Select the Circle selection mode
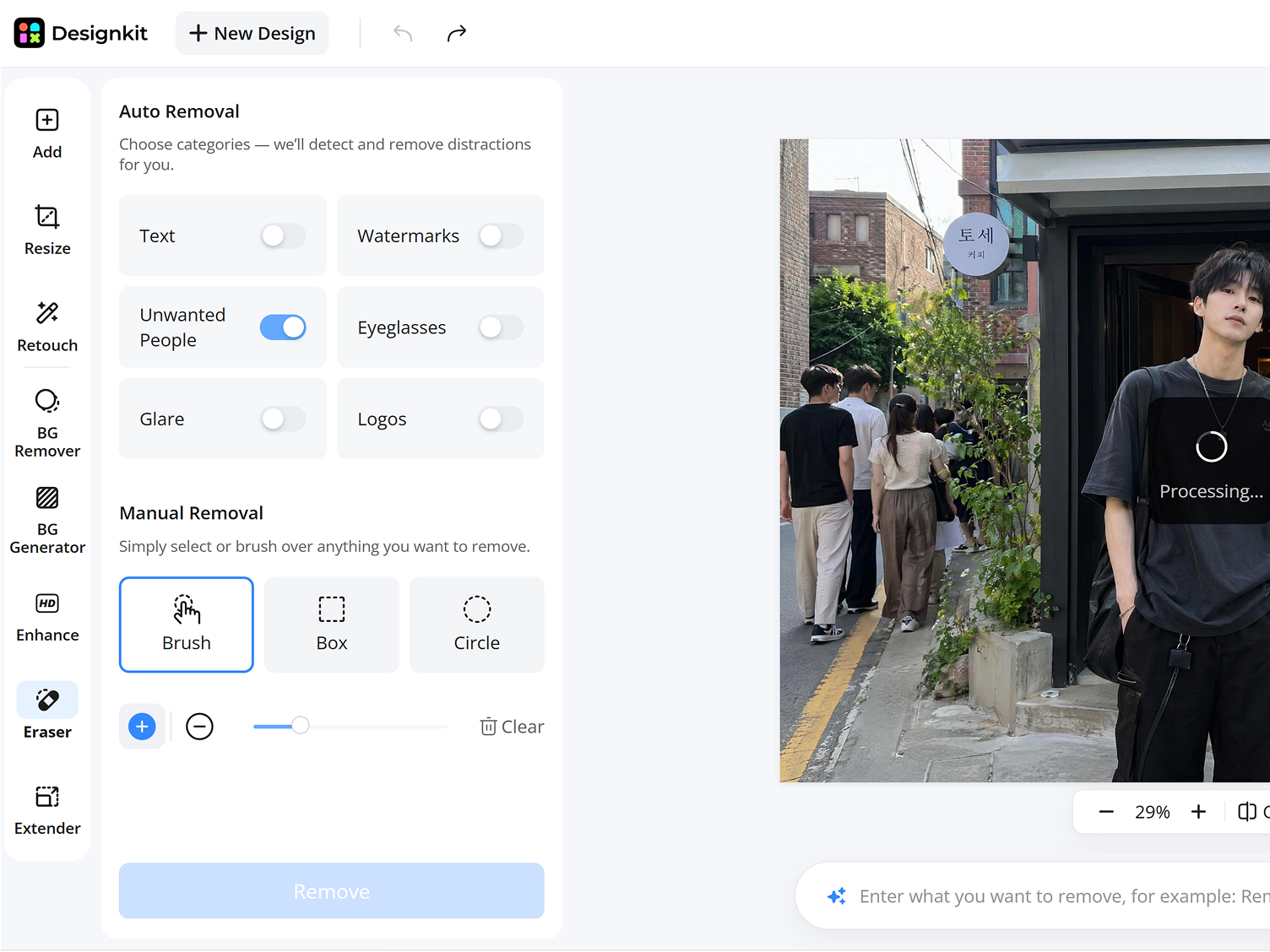 (477, 625)
